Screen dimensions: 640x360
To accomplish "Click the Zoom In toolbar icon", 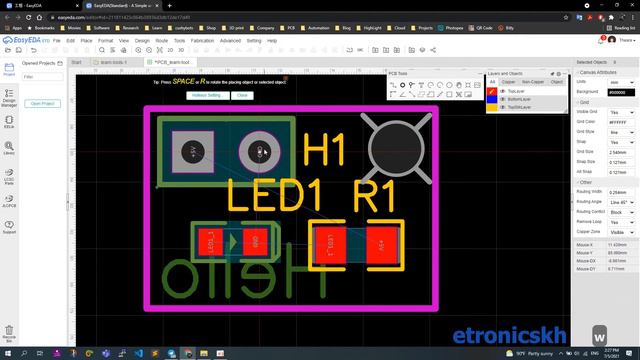I will (138, 50).
